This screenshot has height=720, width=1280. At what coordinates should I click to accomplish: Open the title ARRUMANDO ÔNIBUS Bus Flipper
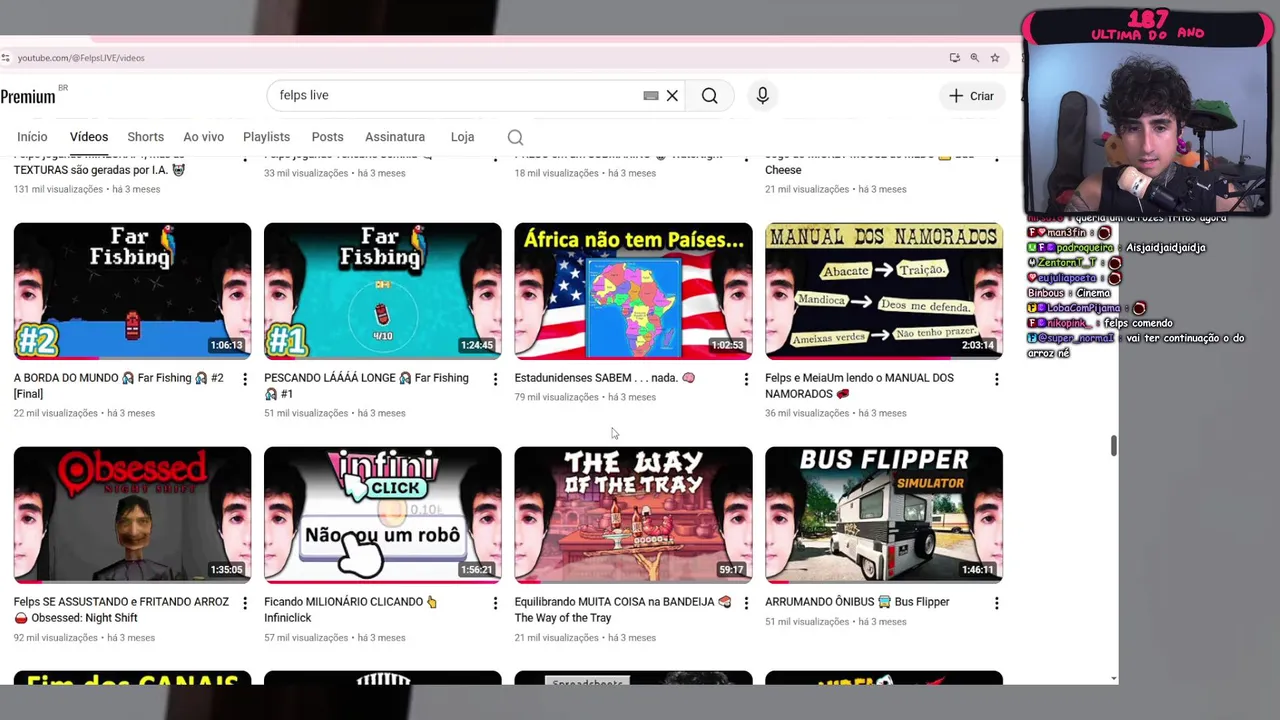tap(857, 602)
